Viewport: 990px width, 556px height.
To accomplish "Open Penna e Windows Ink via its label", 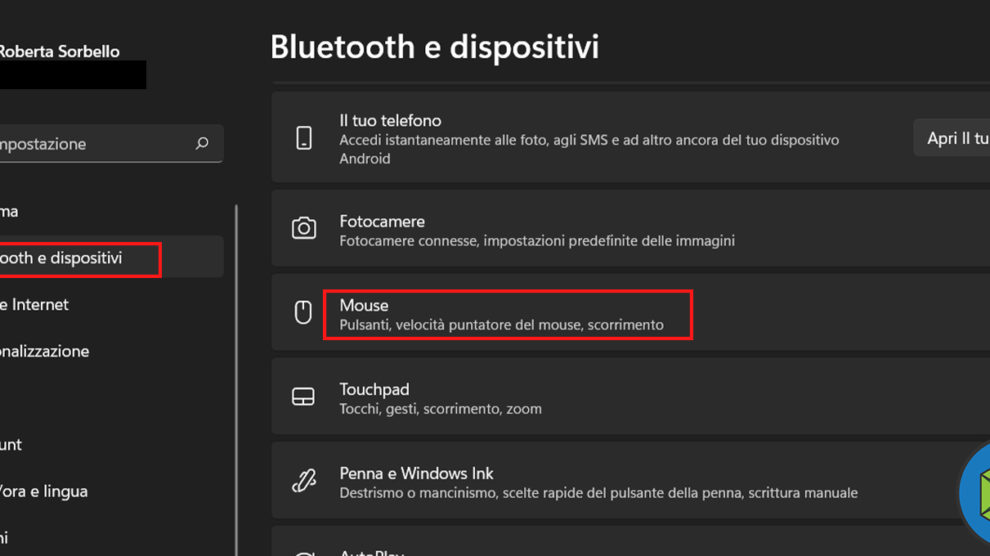I will [416, 473].
